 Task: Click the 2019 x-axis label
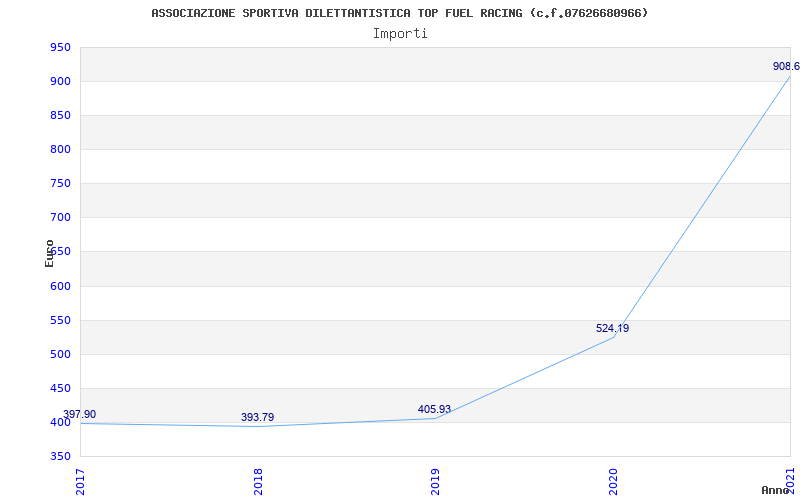[435, 482]
